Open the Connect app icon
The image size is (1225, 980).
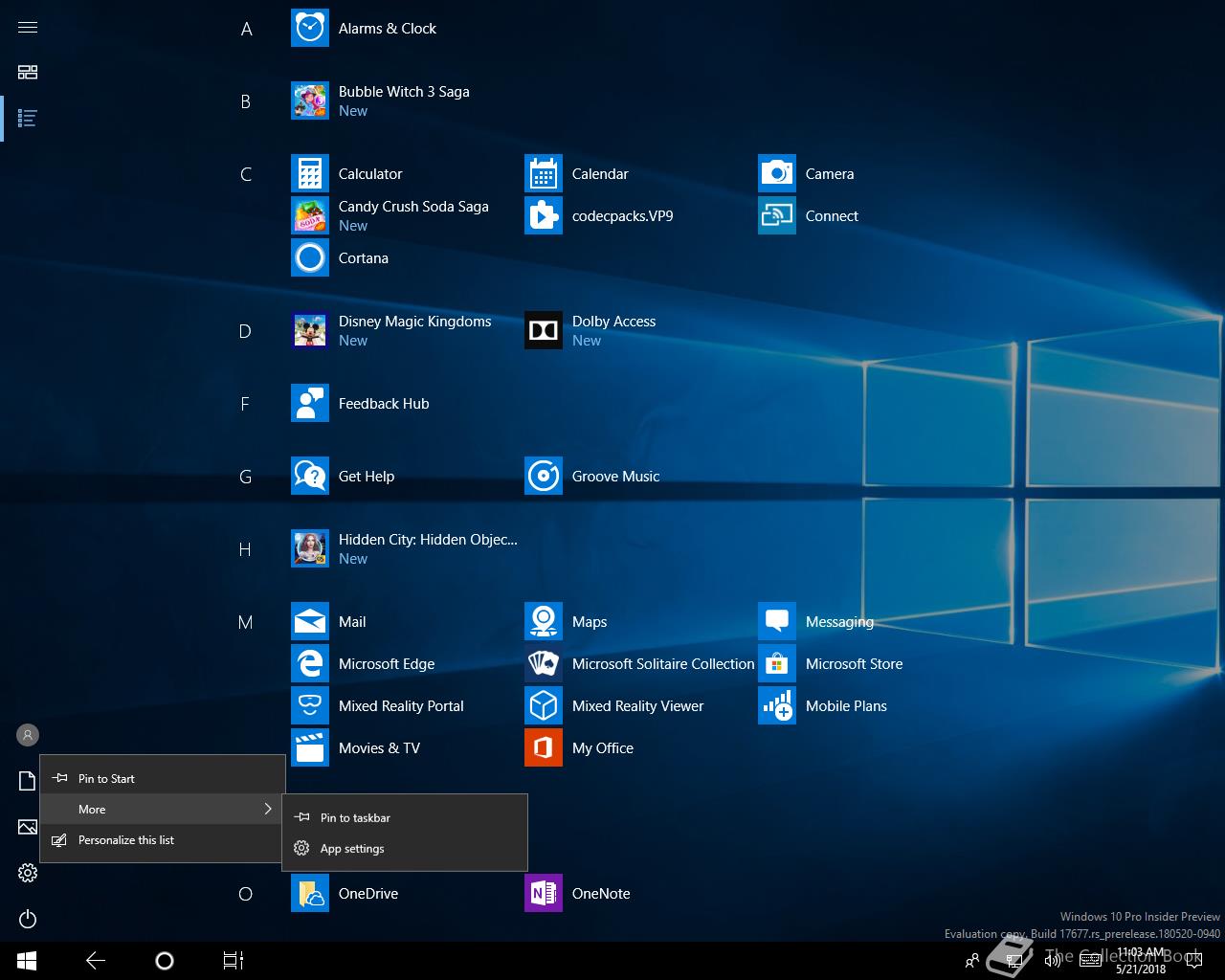click(x=777, y=215)
